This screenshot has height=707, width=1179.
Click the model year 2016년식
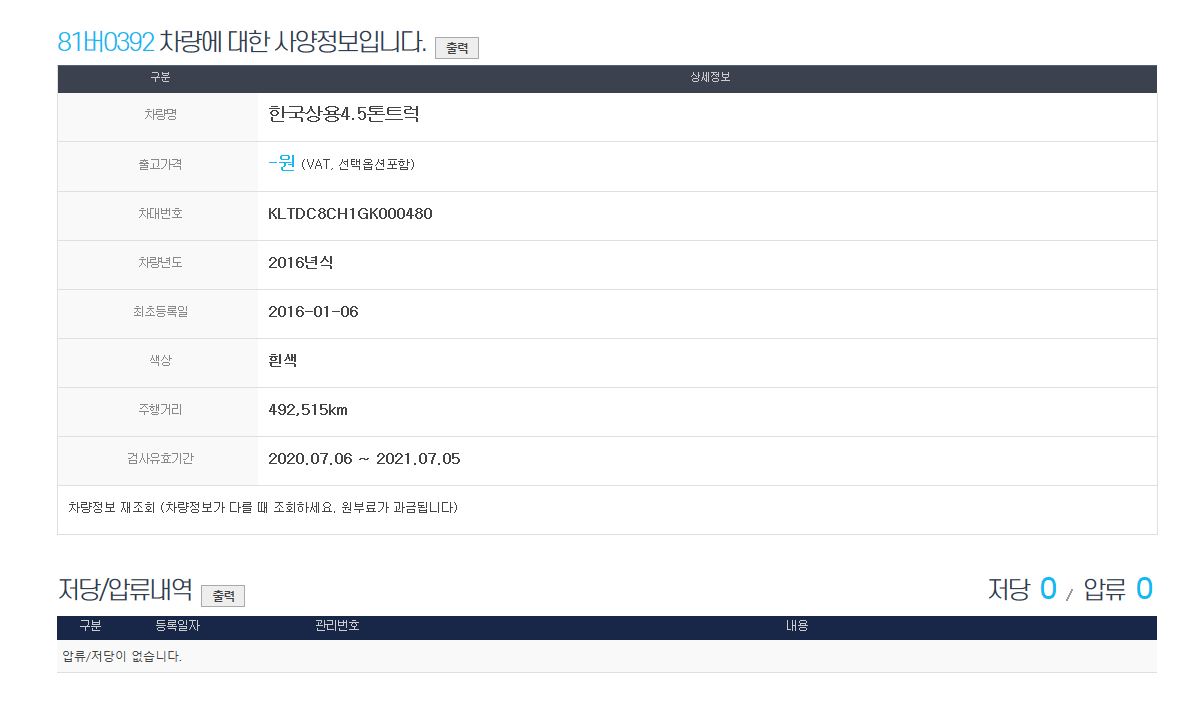pyautogui.click(x=301, y=262)
